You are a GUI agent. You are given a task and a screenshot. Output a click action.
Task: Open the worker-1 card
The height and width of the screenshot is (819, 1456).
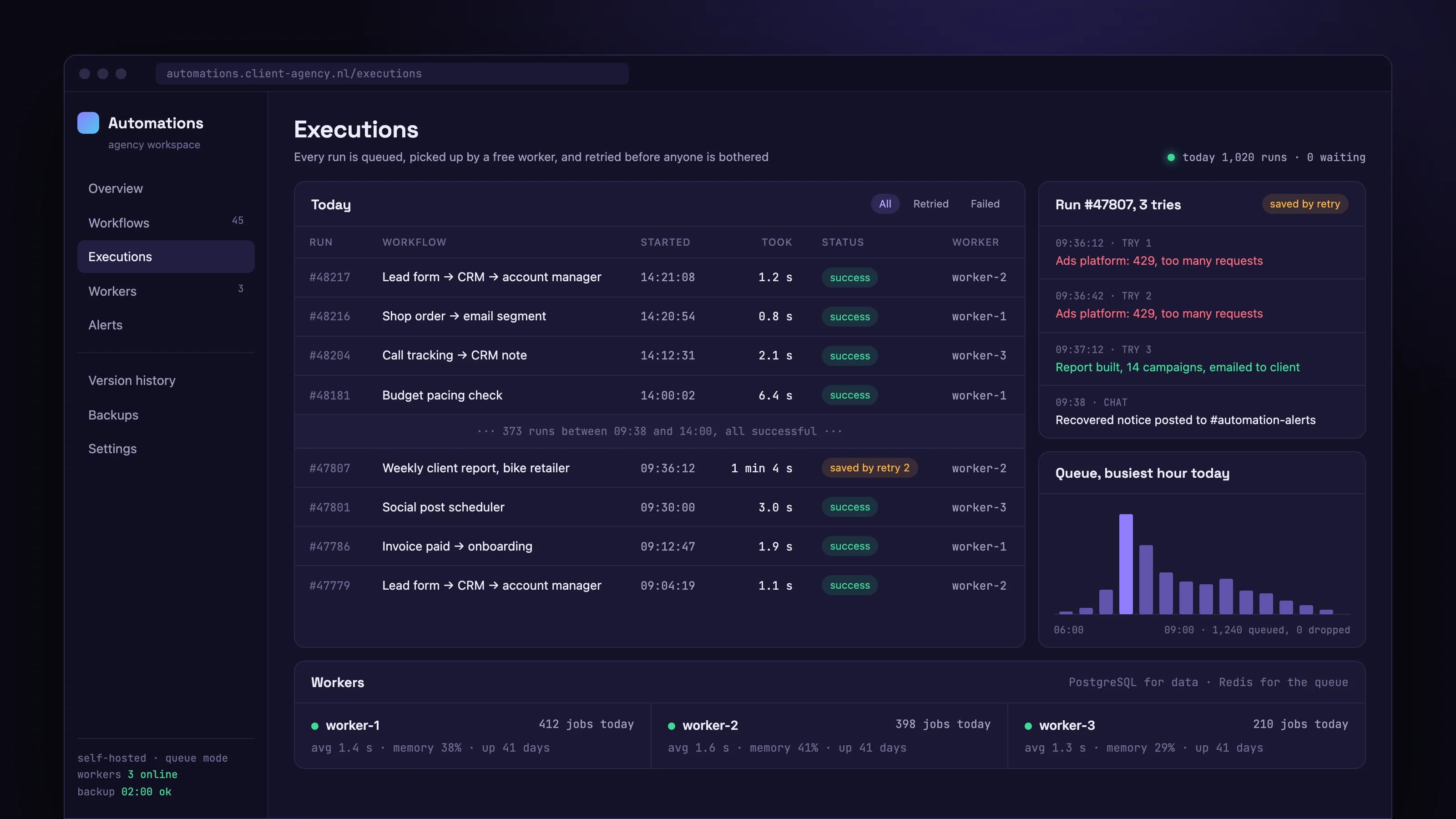tap(473, 735)
